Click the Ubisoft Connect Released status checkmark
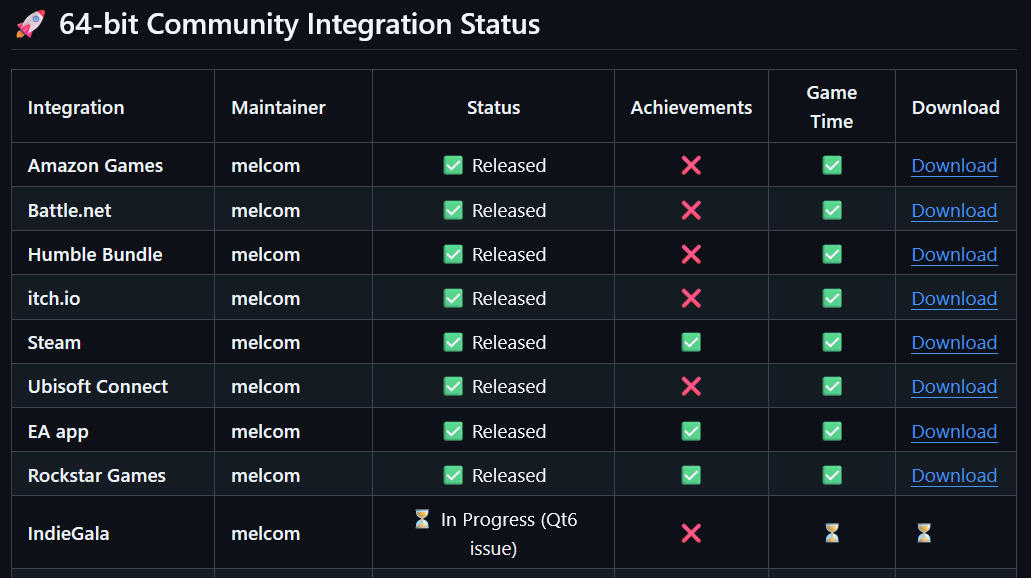This screenshot has height=578, width=1031. (x=453, y=386)
